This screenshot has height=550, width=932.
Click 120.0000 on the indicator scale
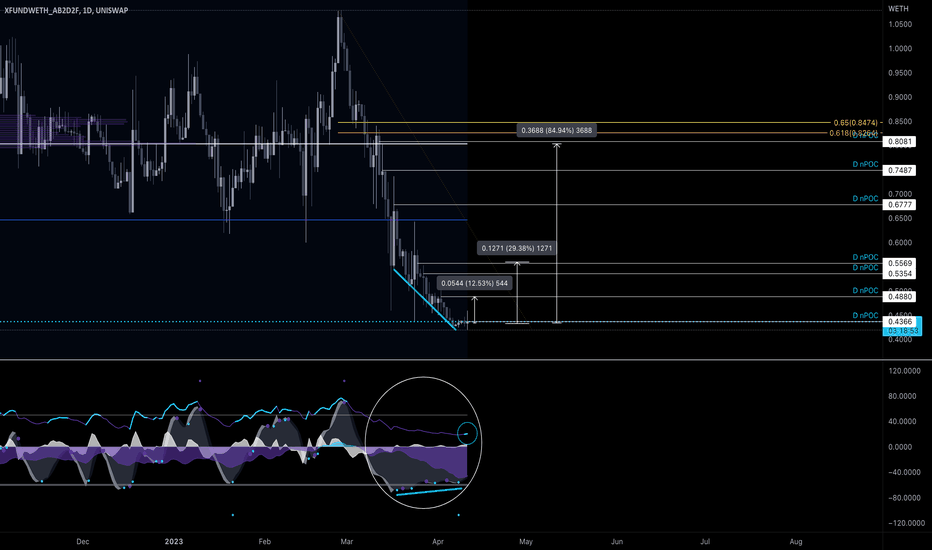point(905,371)
